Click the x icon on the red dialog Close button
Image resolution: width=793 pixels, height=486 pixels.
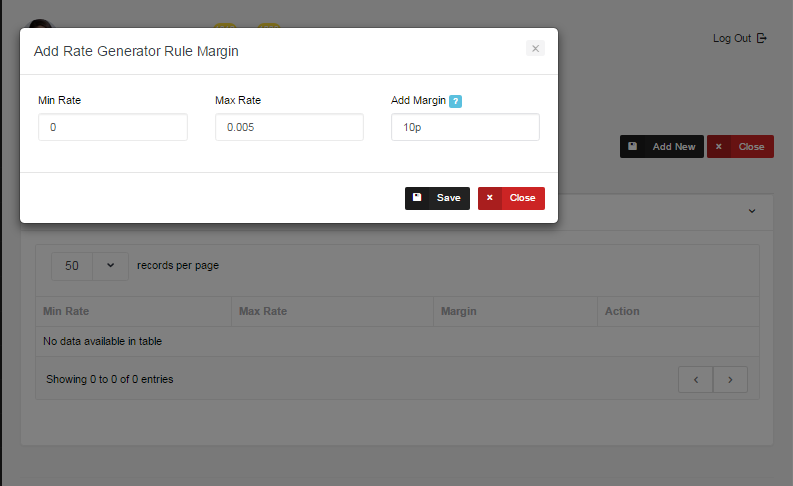490,198
